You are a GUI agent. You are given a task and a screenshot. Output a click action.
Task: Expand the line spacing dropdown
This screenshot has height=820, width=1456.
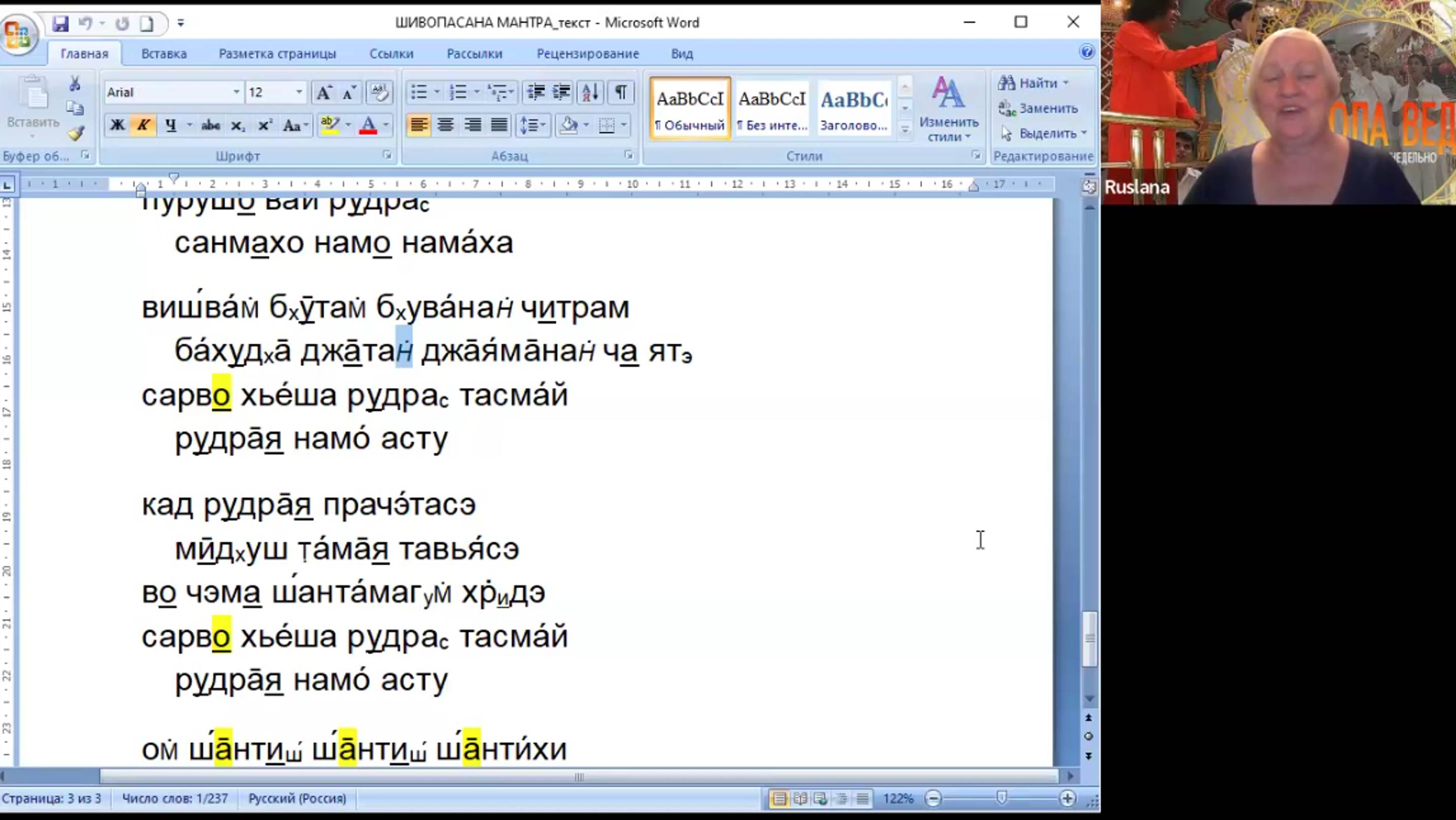542,125
